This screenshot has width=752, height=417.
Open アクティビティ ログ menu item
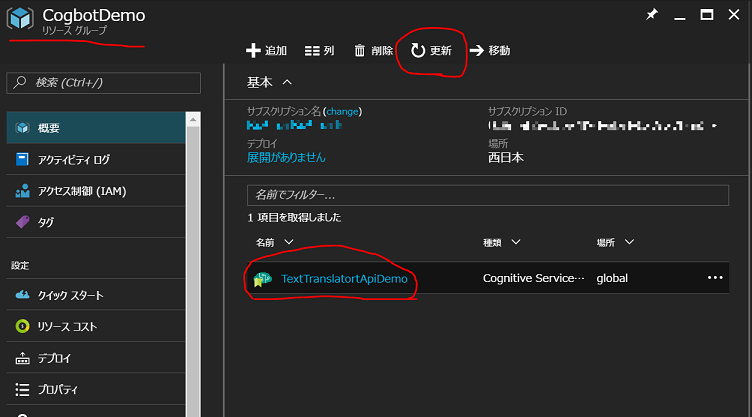(96, 159)
